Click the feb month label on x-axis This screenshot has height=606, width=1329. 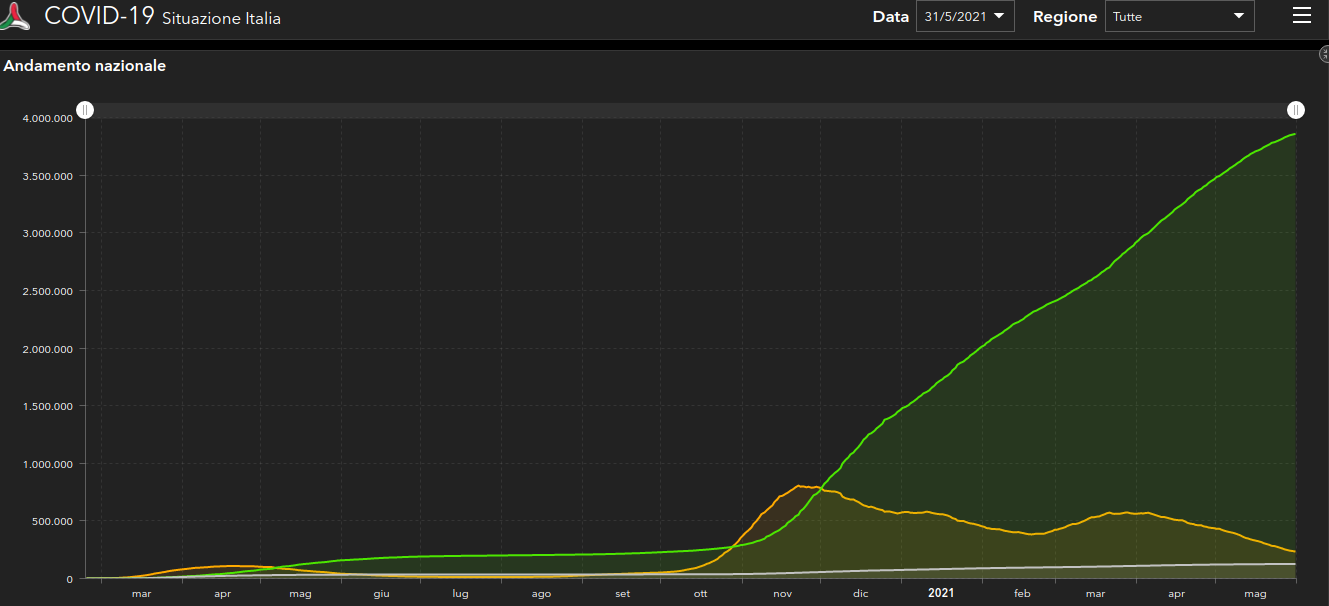[1022, 594]
